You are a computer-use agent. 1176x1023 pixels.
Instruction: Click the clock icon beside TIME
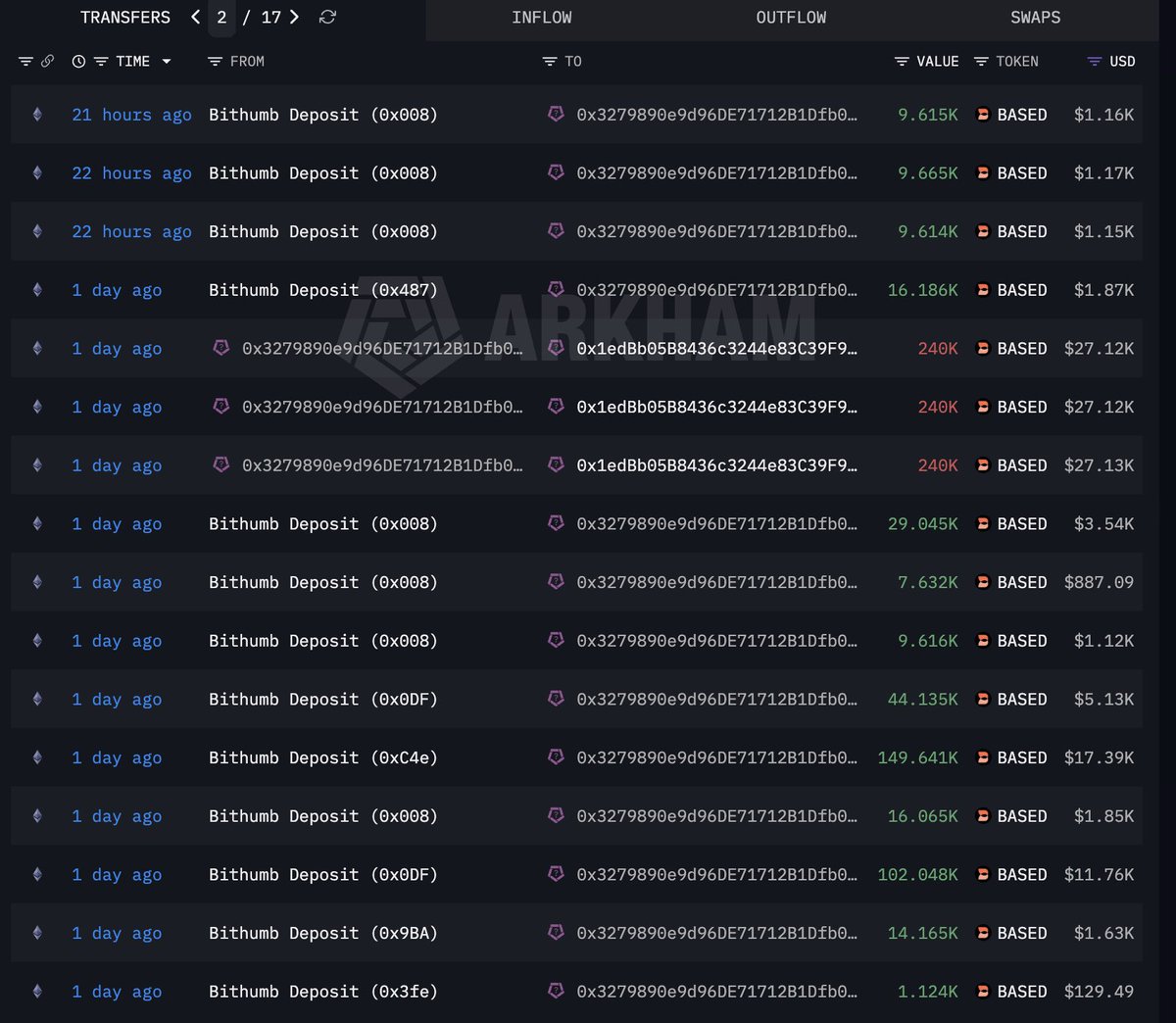click(x=78, y=61)
